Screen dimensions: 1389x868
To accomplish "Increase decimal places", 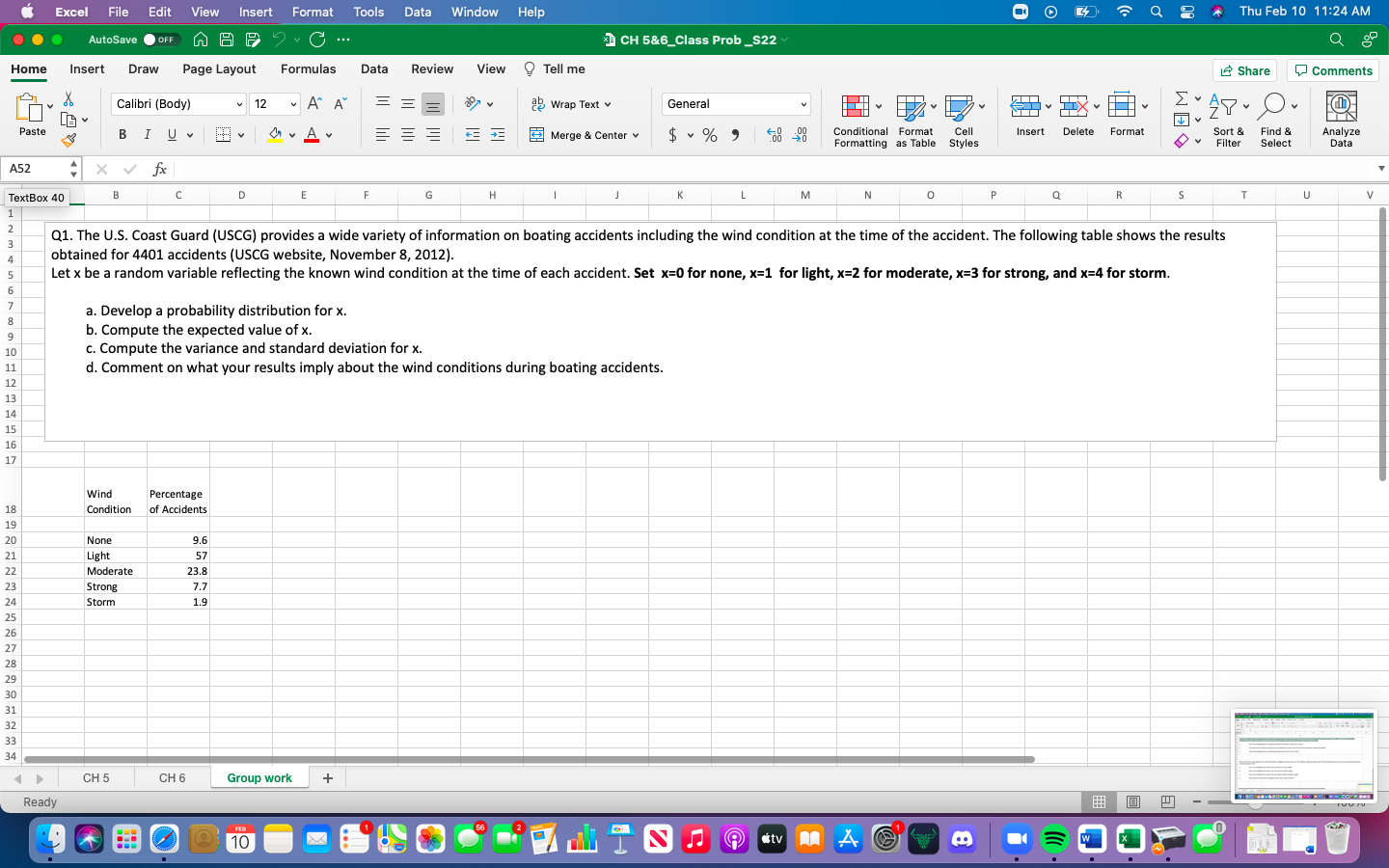I will [774, 136].
